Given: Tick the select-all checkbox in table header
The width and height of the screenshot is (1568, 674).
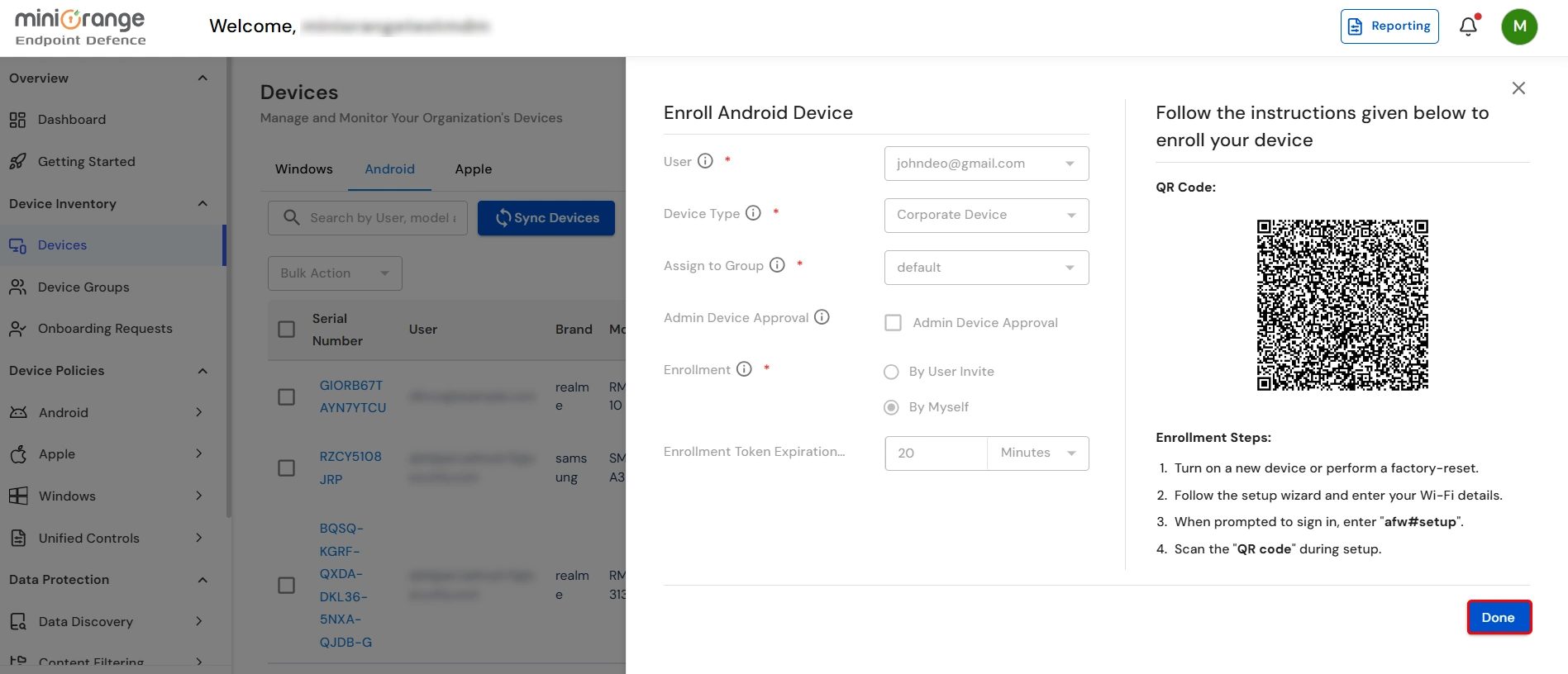Looking at the screenshot, I should point(287,330).
